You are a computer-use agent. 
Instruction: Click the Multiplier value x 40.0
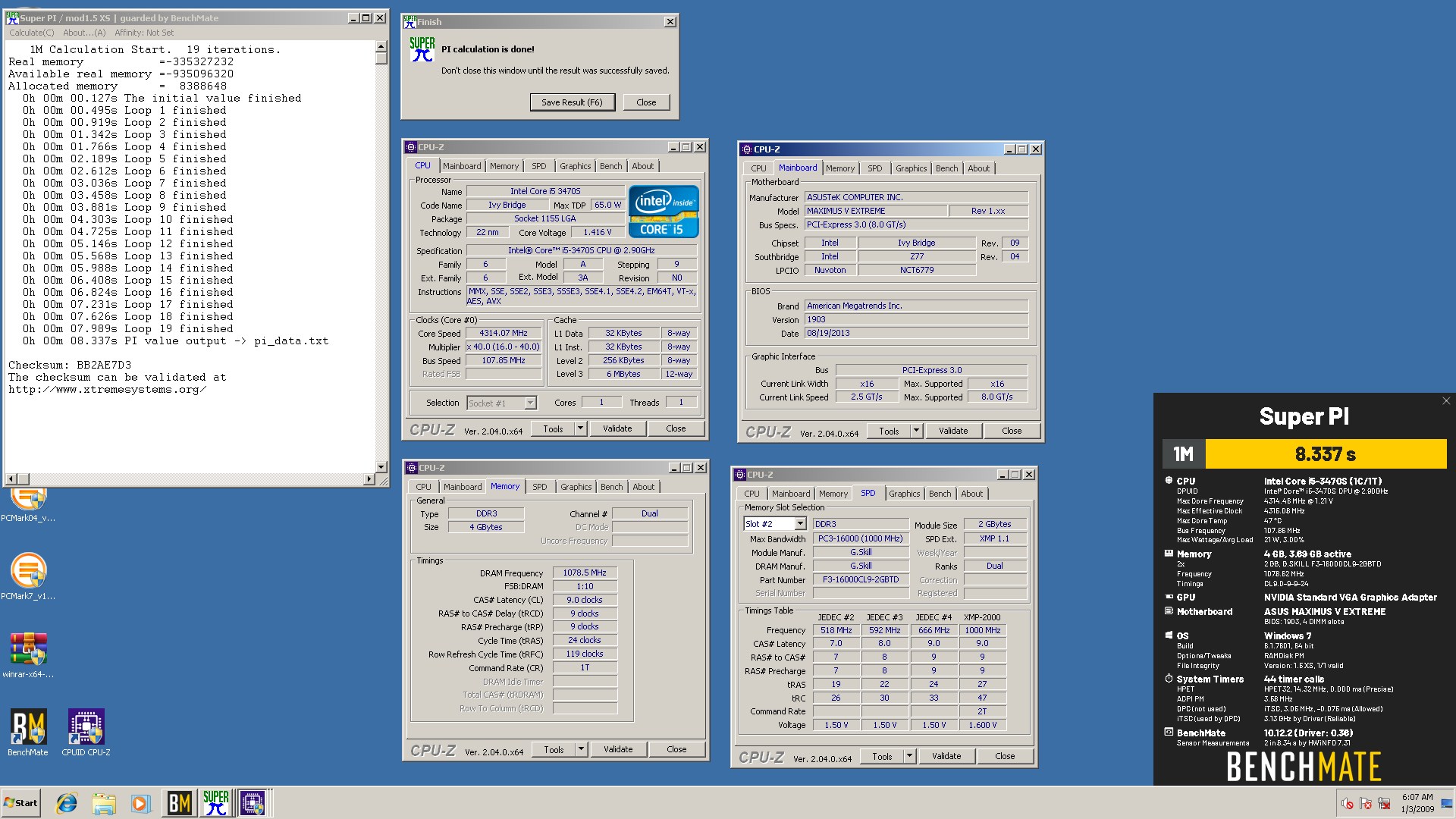pos(503,347)
